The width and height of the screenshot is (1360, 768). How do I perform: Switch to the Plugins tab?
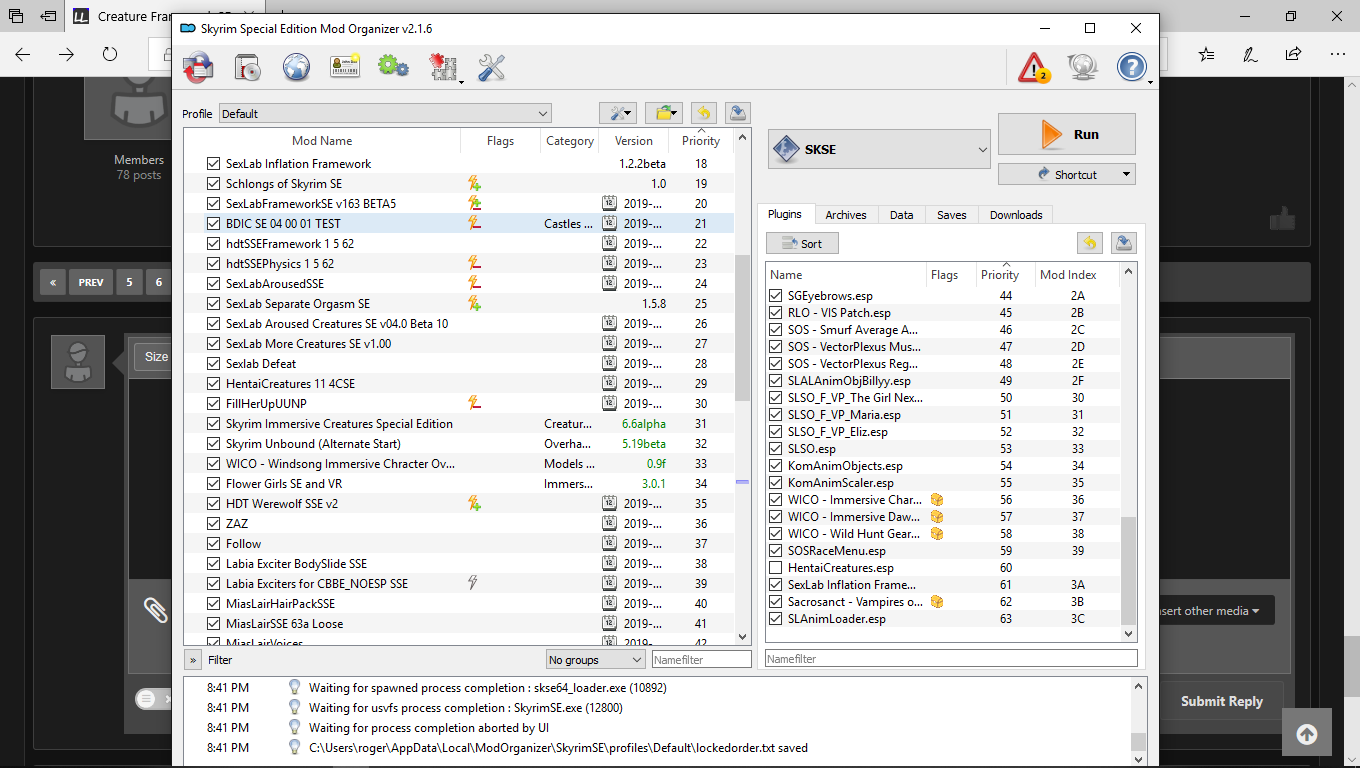point(785,215)
